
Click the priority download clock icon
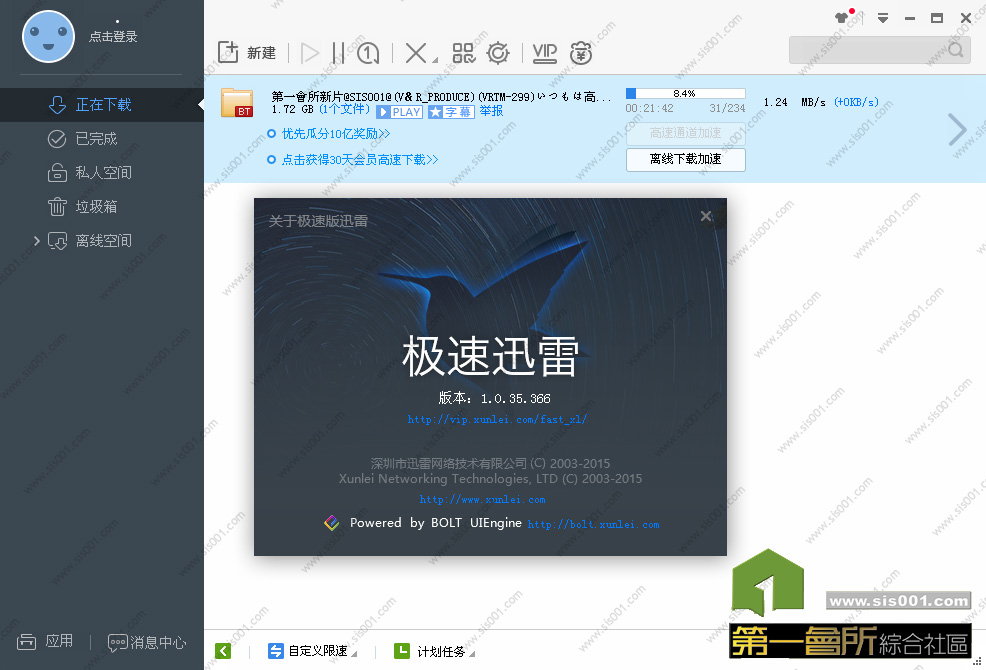tap(368, 53)
